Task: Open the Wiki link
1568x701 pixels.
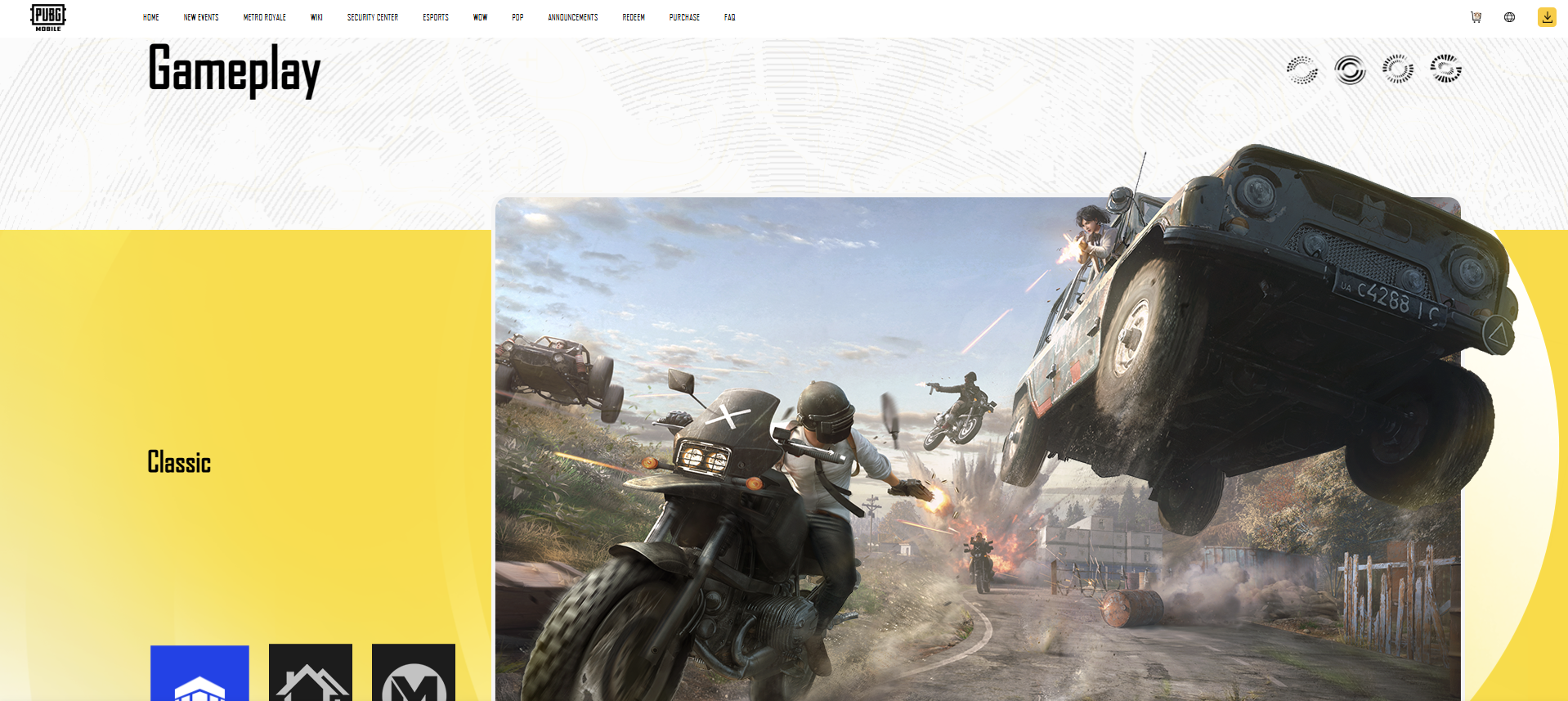Action: click(x=316, y=17)
